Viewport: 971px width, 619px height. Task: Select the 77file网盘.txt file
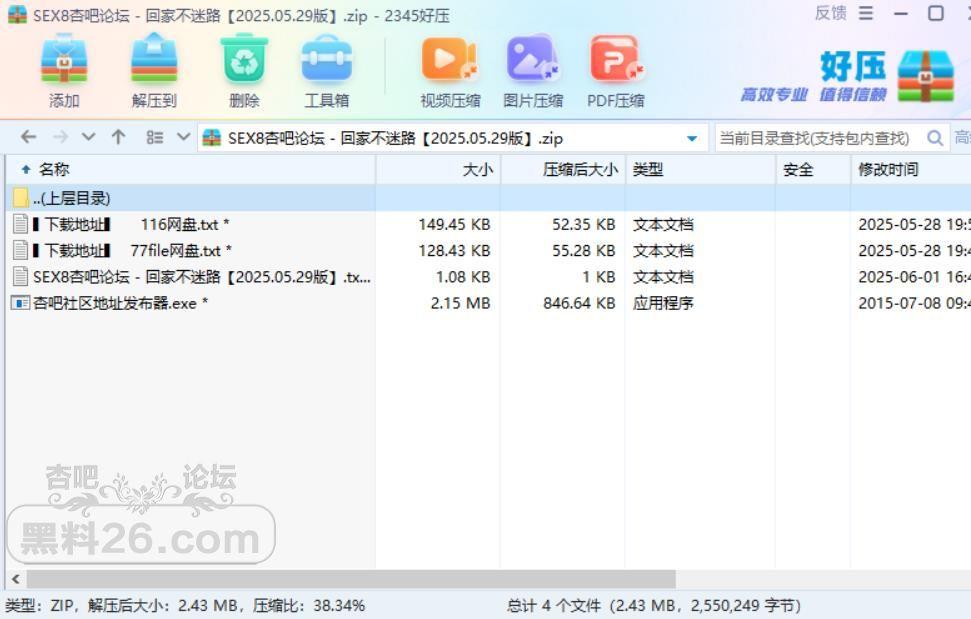click(122, 251)
